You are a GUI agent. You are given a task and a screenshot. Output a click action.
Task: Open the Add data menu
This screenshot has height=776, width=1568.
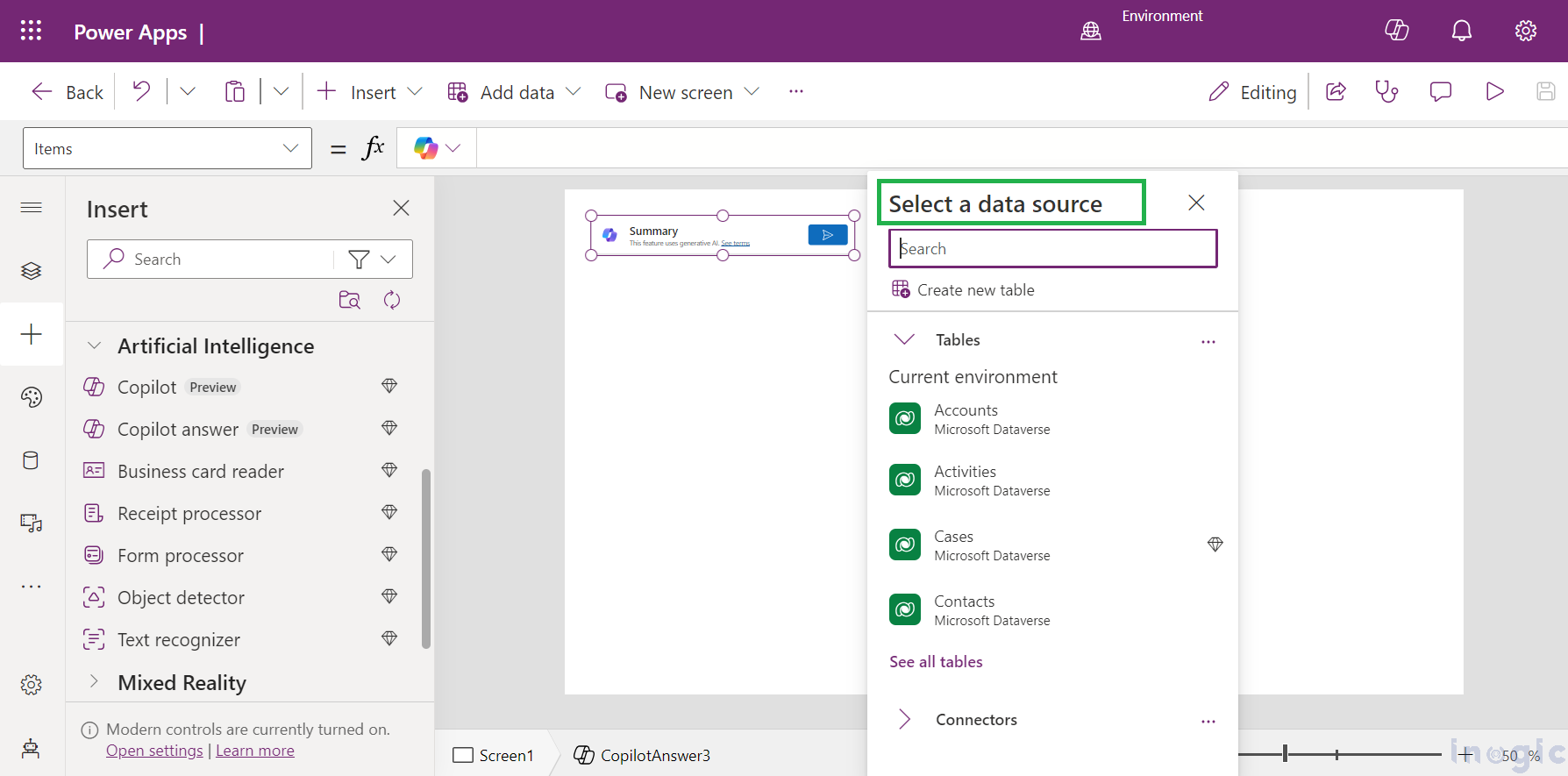[x=515, y=92]
